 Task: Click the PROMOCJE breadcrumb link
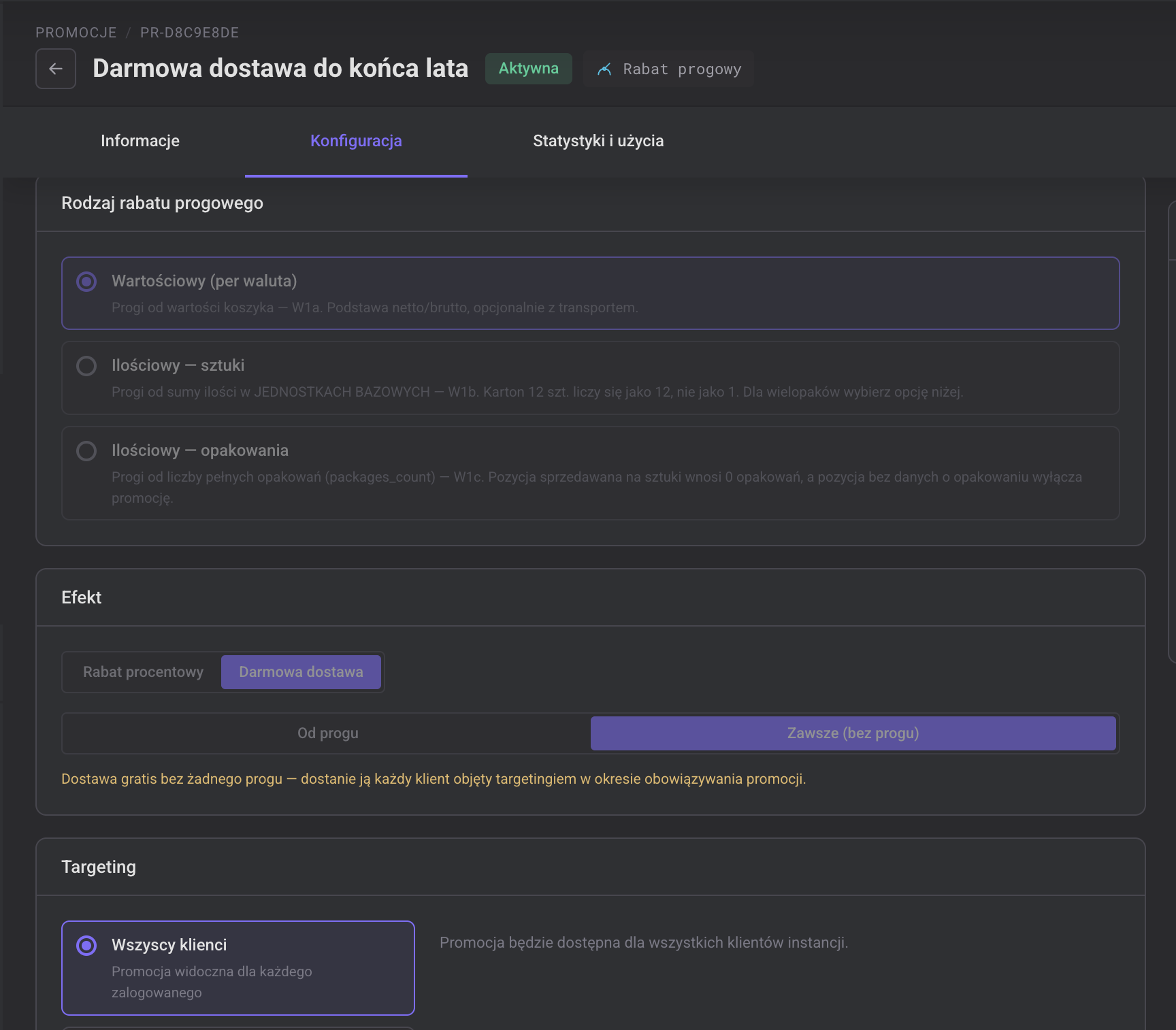coord(76,33)
